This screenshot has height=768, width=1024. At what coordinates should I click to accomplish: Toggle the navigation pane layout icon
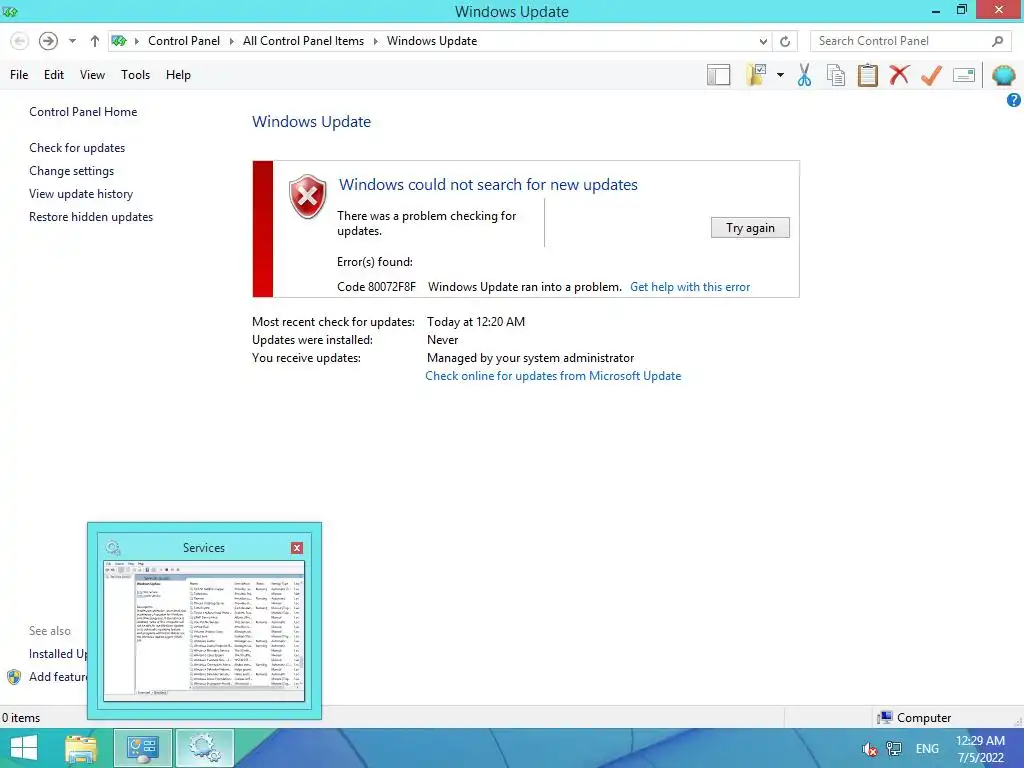point(718,75)
